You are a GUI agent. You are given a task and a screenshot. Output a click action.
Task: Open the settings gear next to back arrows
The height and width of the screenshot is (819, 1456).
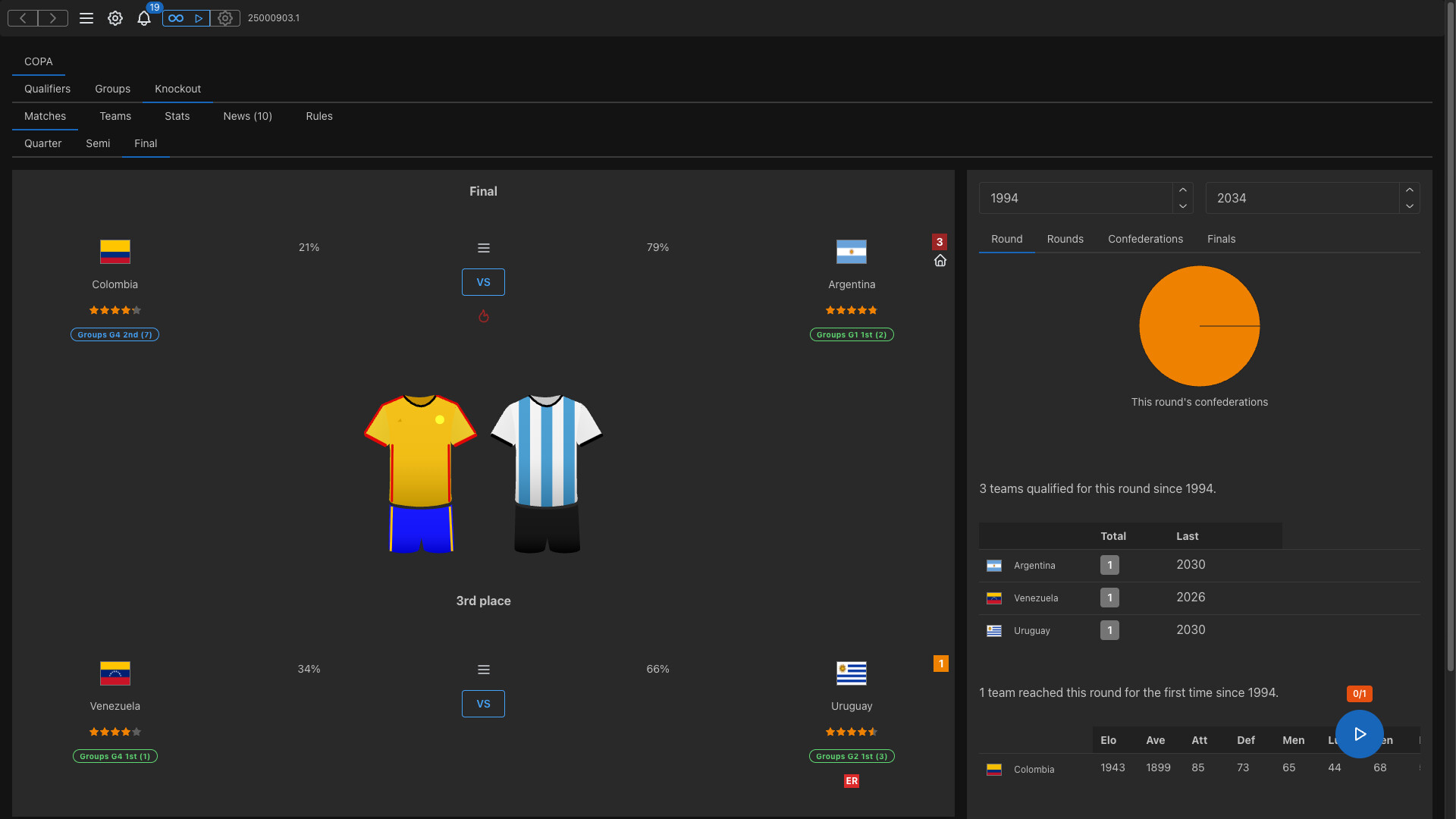[115, 18]
